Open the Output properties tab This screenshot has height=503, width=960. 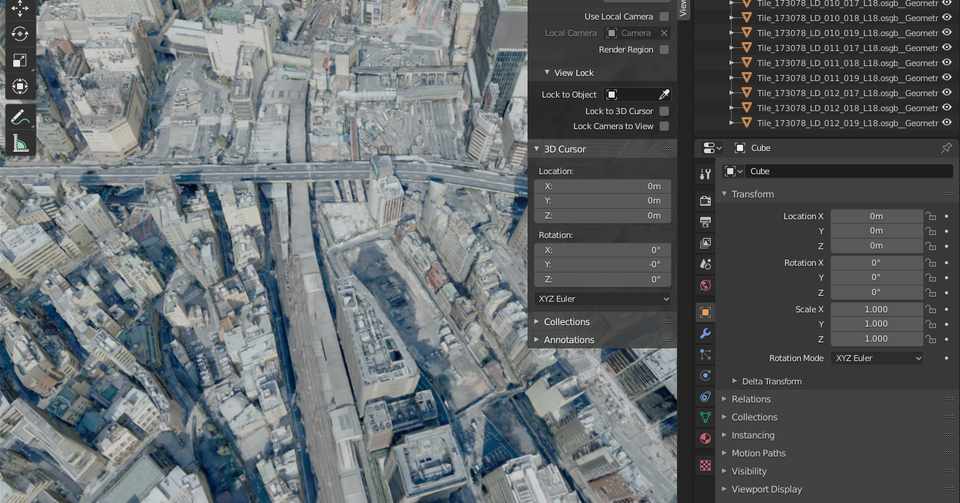point(705,222)
